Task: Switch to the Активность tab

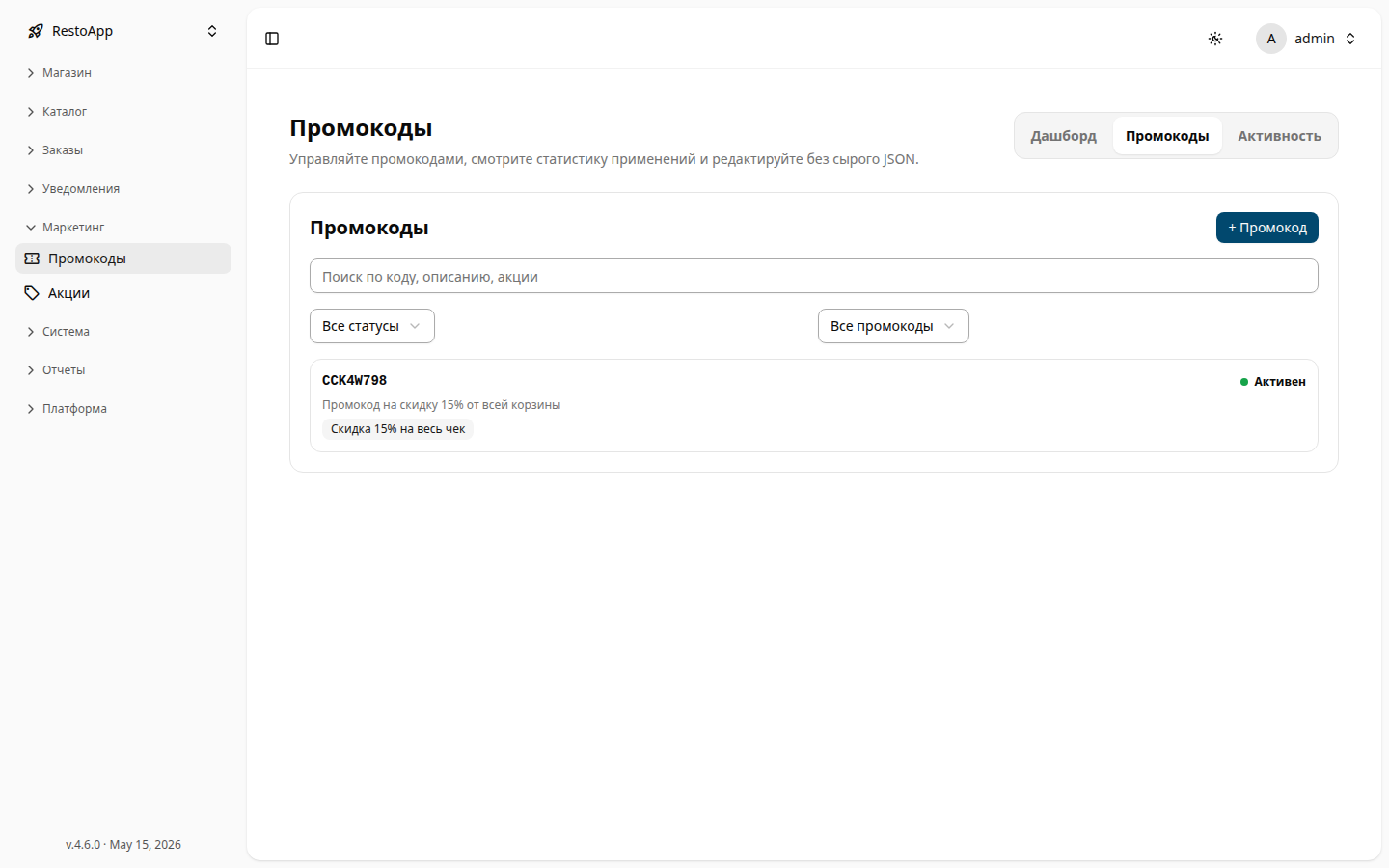Action: click(1279, 136)
